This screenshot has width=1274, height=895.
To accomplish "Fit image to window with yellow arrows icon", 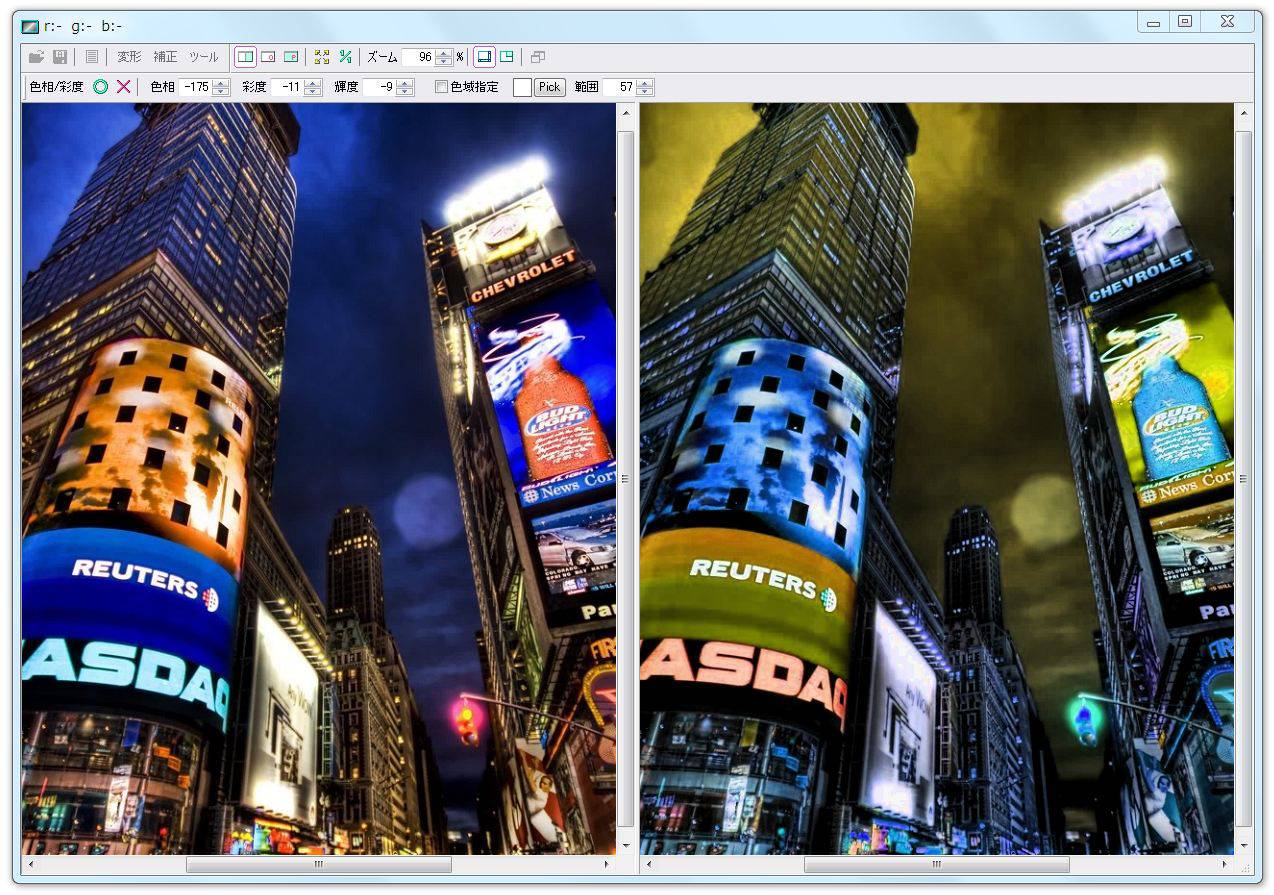I will (321, 57).
